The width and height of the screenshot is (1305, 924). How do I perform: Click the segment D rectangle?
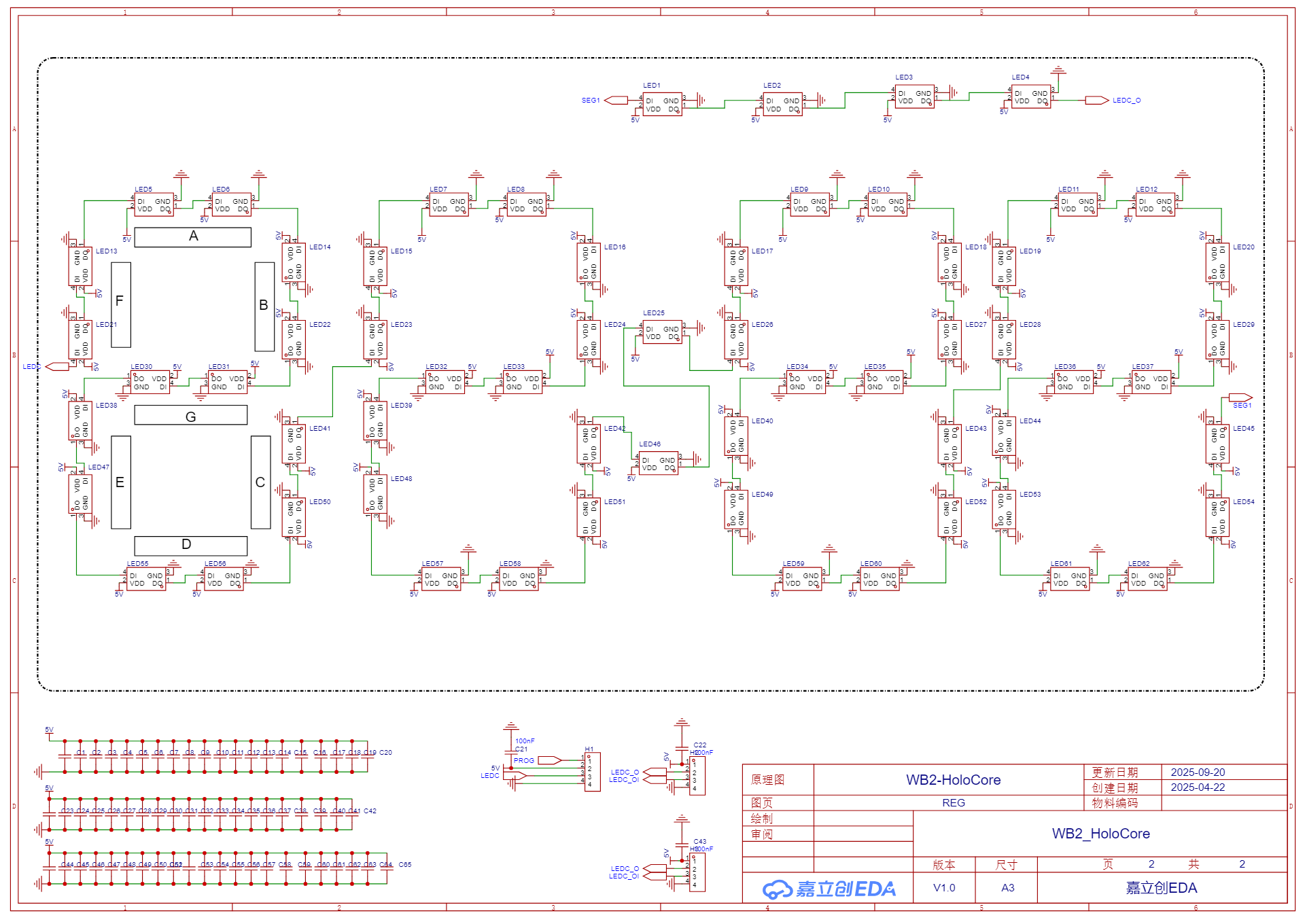(x=190, y=545)
